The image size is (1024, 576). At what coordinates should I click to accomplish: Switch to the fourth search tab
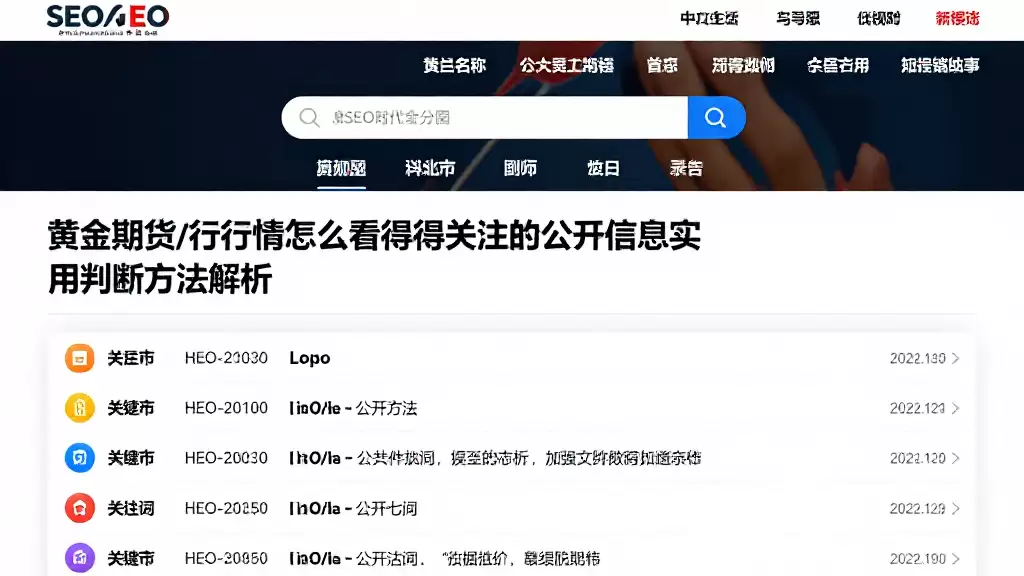[x=603, y=168]
